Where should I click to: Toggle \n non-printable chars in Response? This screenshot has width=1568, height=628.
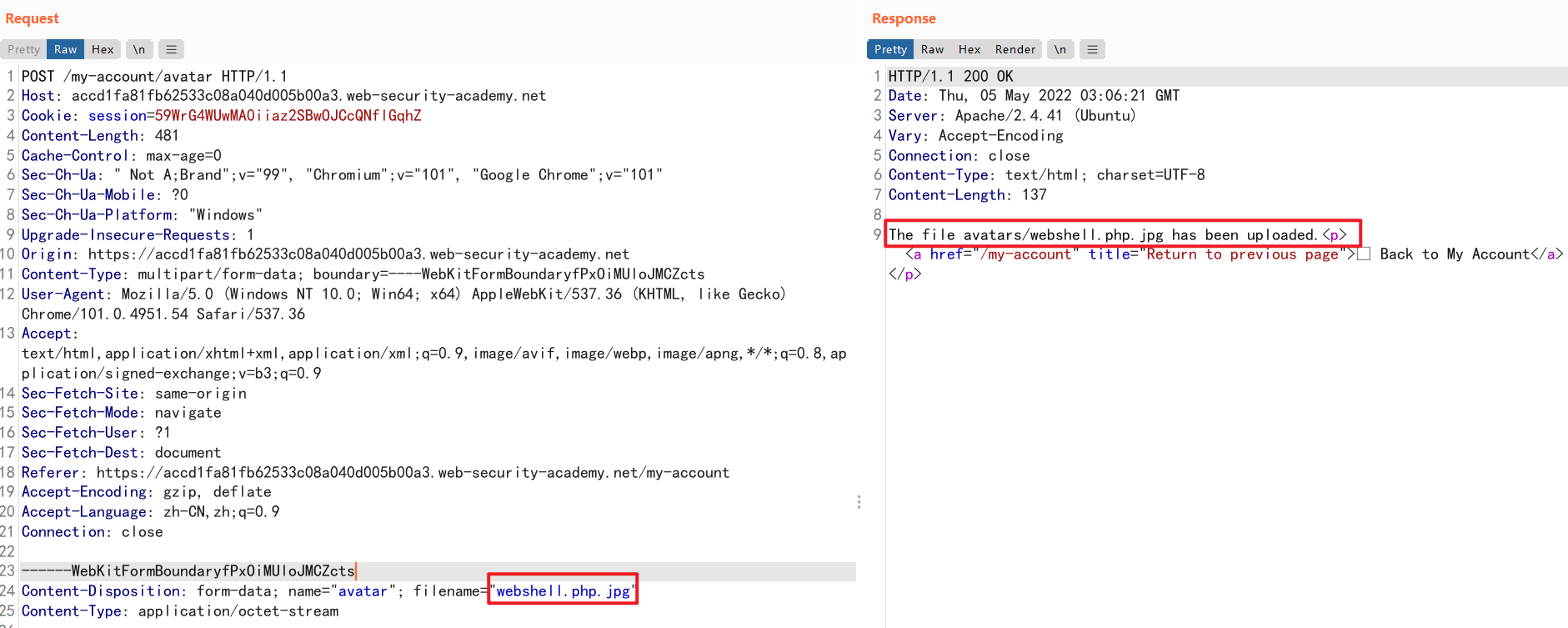(1060, 49)
